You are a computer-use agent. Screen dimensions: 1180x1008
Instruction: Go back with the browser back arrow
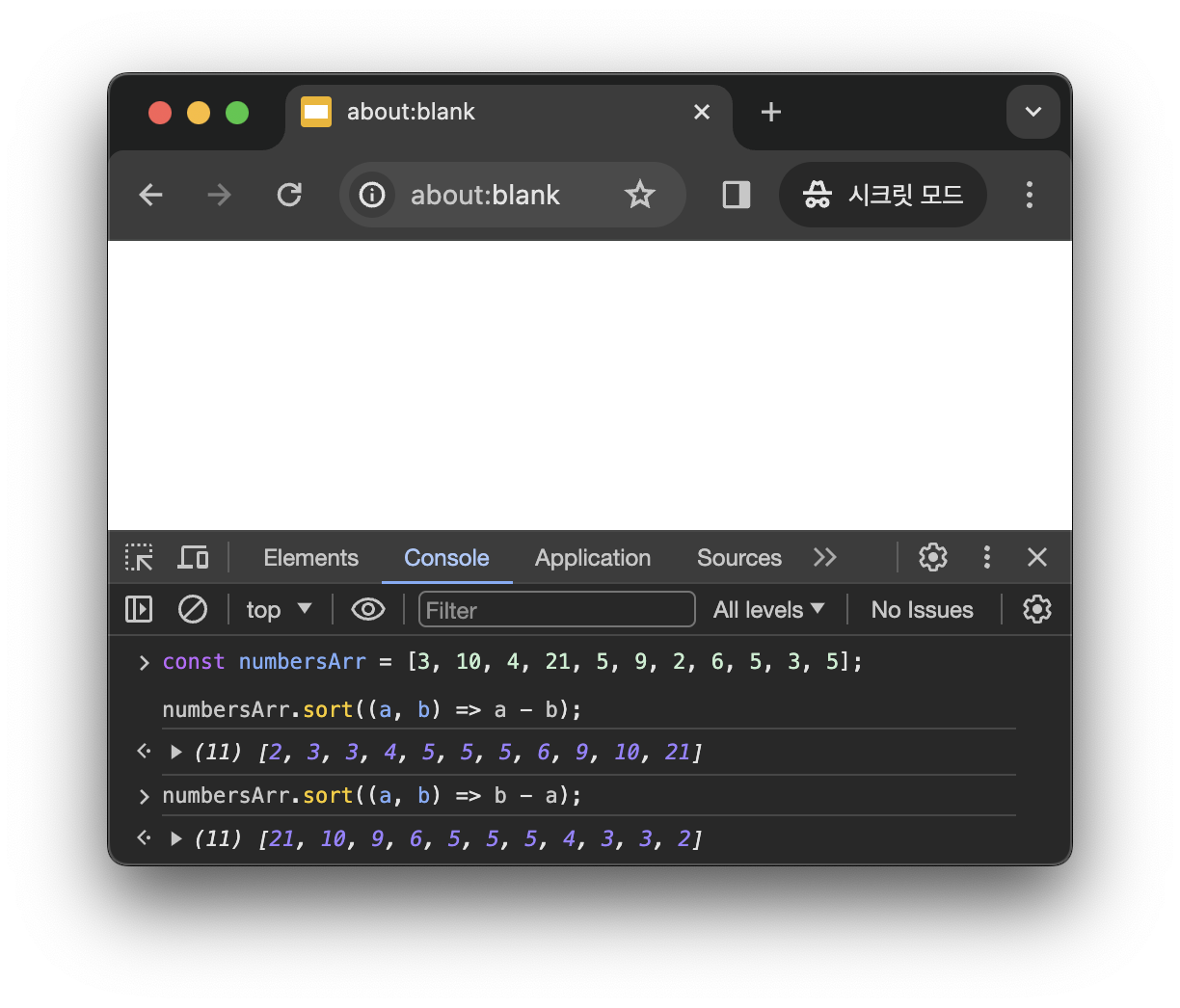151,195
